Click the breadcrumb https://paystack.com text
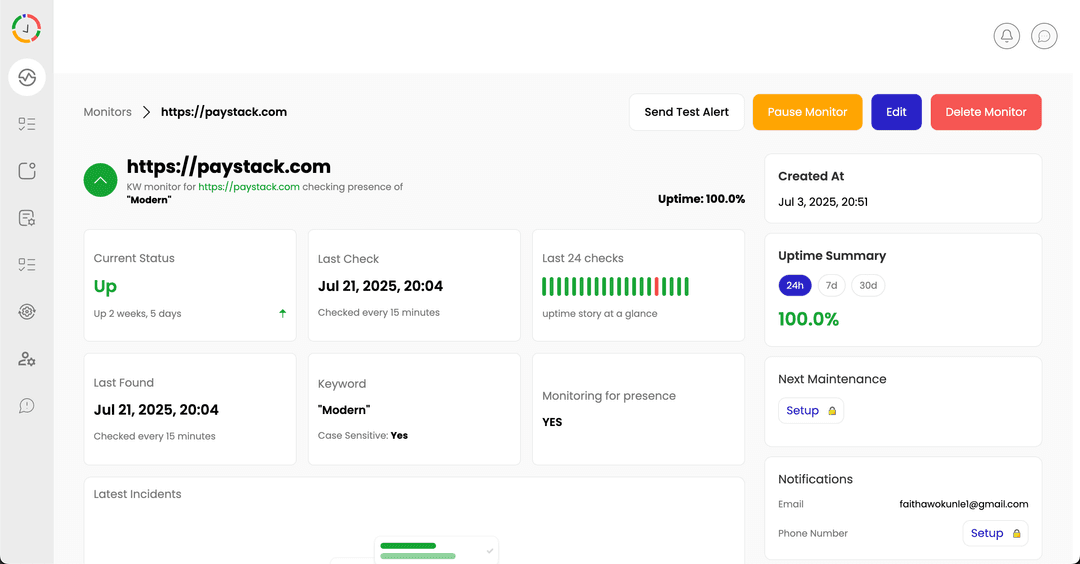Image resolution: width=1080 pixels, height=564 pixels. click(224, 112)
